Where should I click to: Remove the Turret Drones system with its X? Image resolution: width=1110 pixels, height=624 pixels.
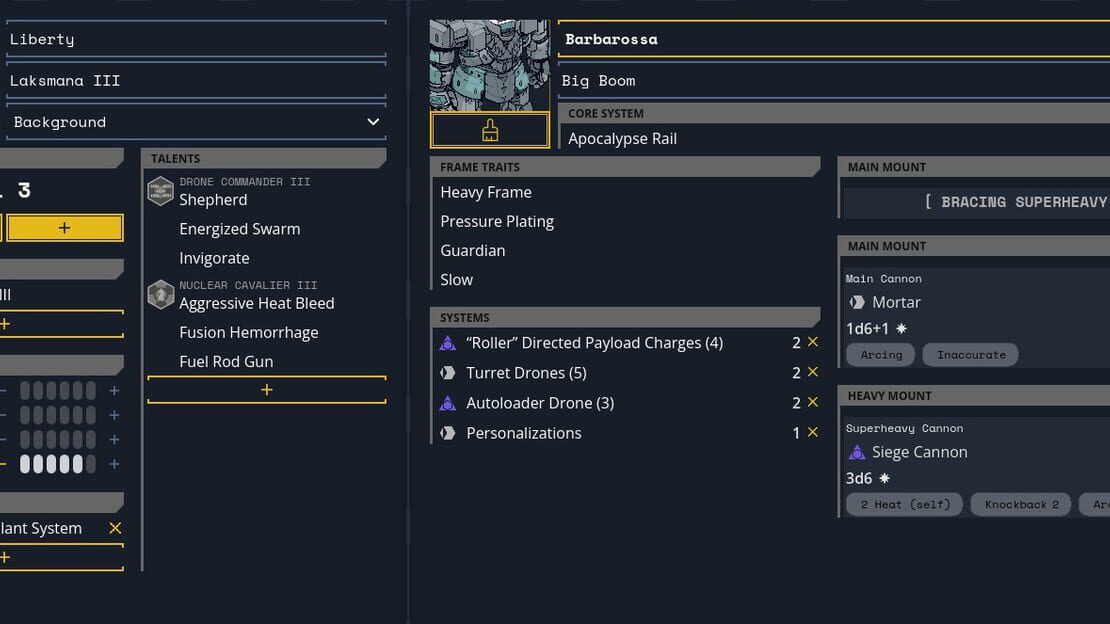coord(813,372)
